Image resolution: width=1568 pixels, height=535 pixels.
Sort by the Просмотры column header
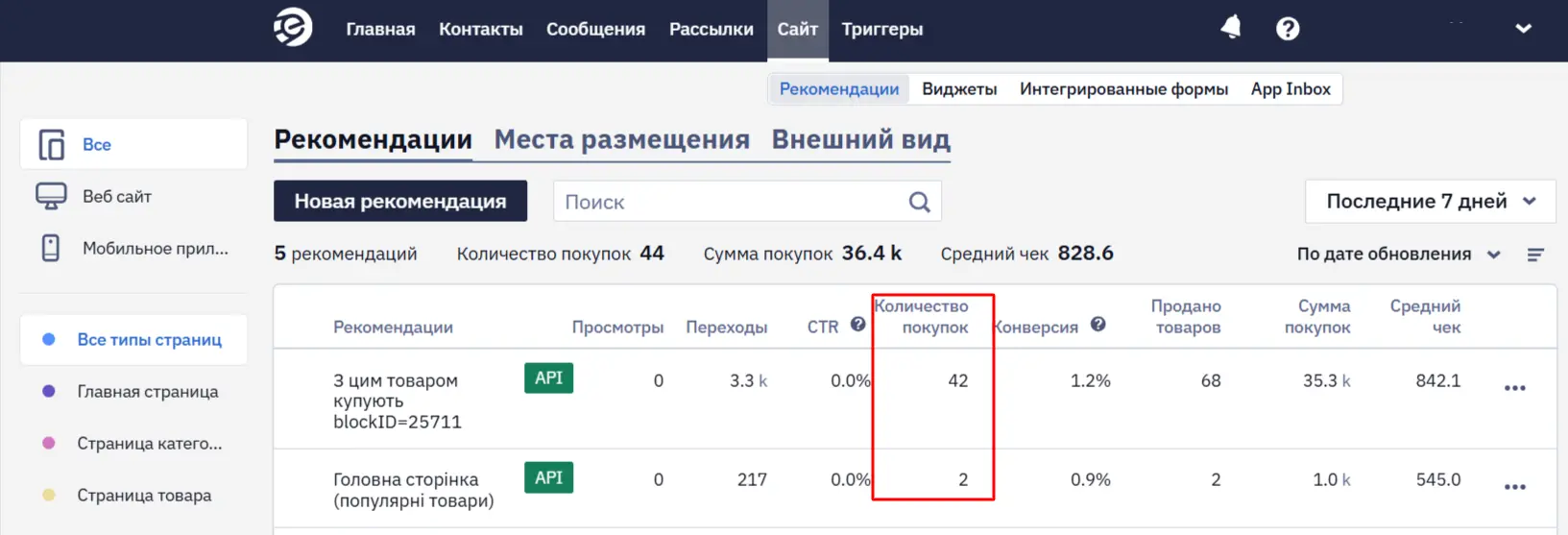617,328
